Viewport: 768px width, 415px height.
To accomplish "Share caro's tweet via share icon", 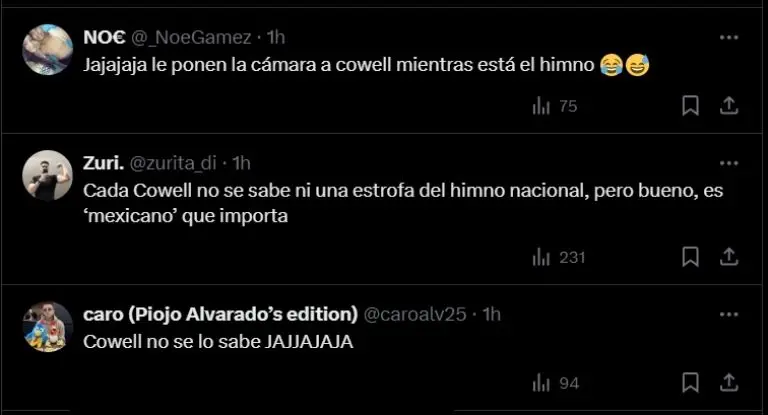I will click(729, 383).
